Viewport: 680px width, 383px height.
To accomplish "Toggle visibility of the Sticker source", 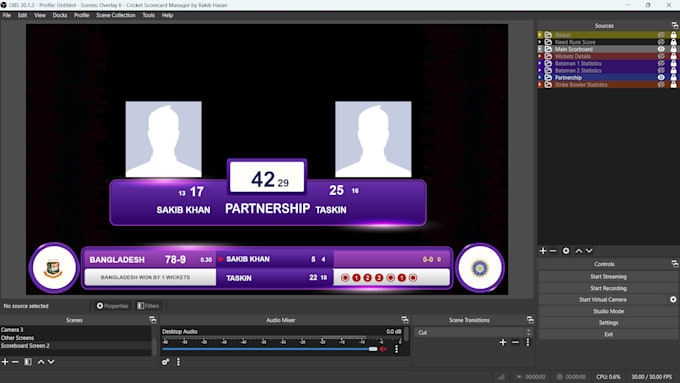I will 661,35.
